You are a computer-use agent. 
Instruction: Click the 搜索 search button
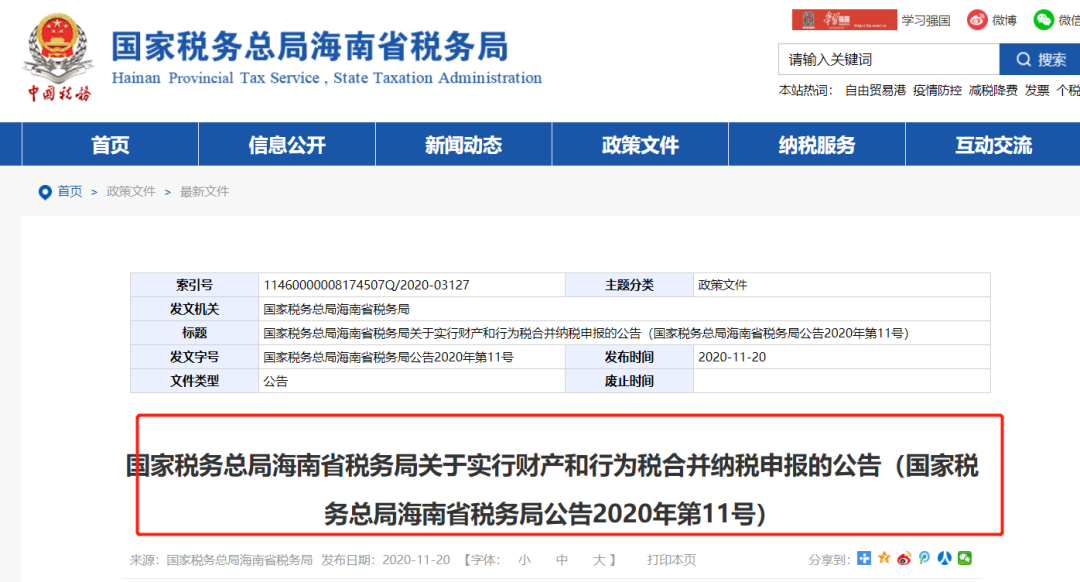(x=1037, y=59)
